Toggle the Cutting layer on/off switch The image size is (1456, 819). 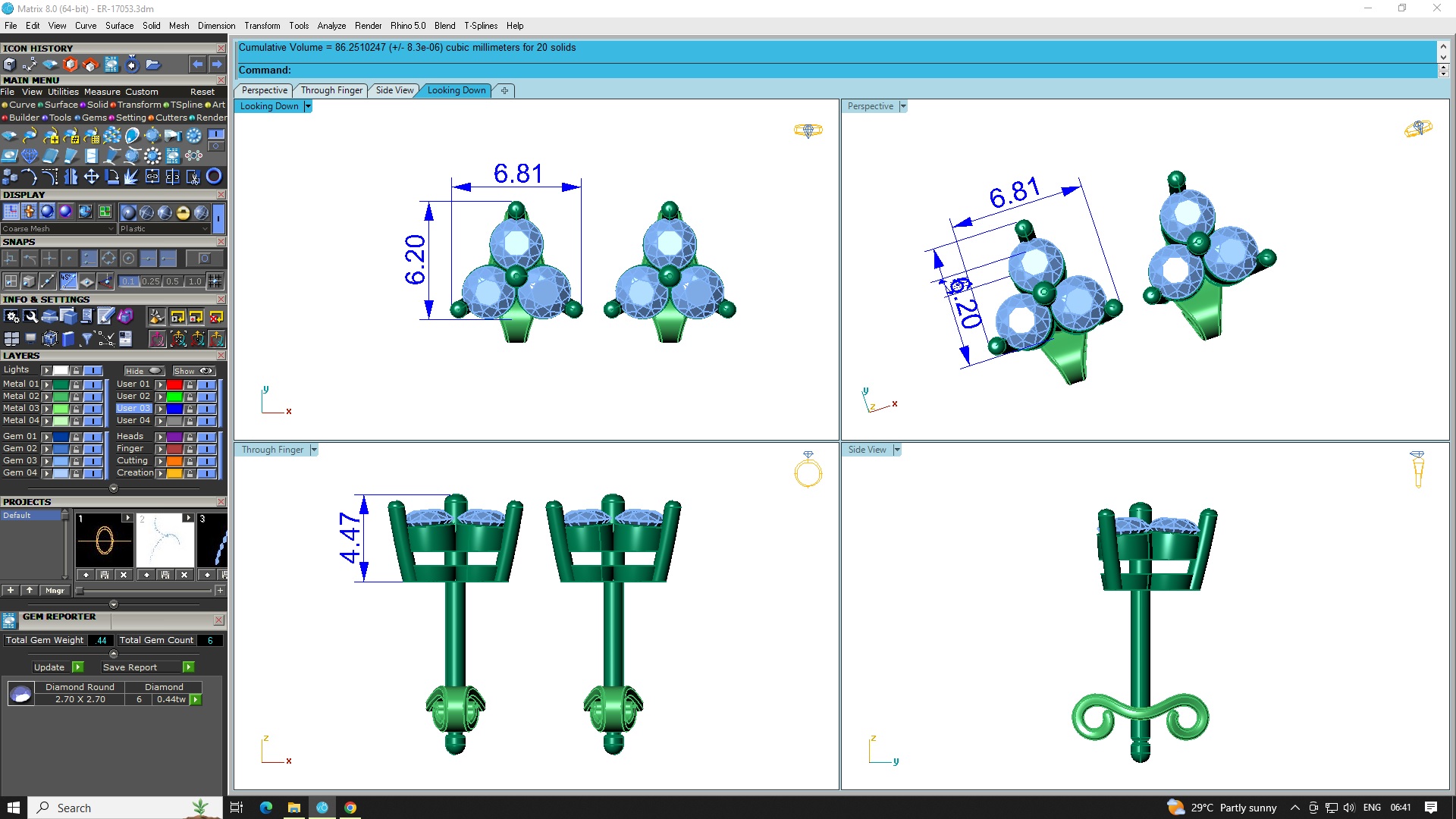[207, 461]
